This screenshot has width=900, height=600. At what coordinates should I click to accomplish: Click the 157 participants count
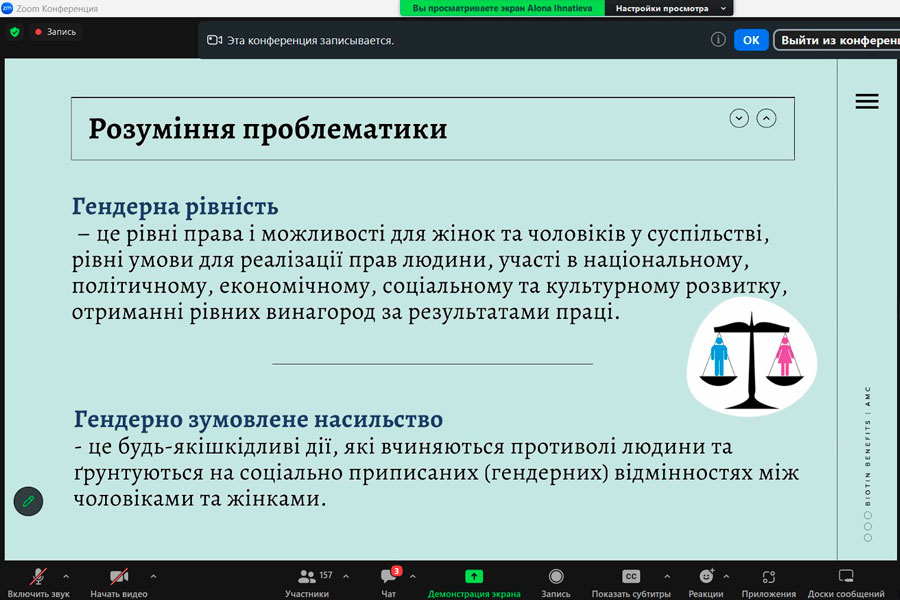pyautogui.click(x=326, y=575)
